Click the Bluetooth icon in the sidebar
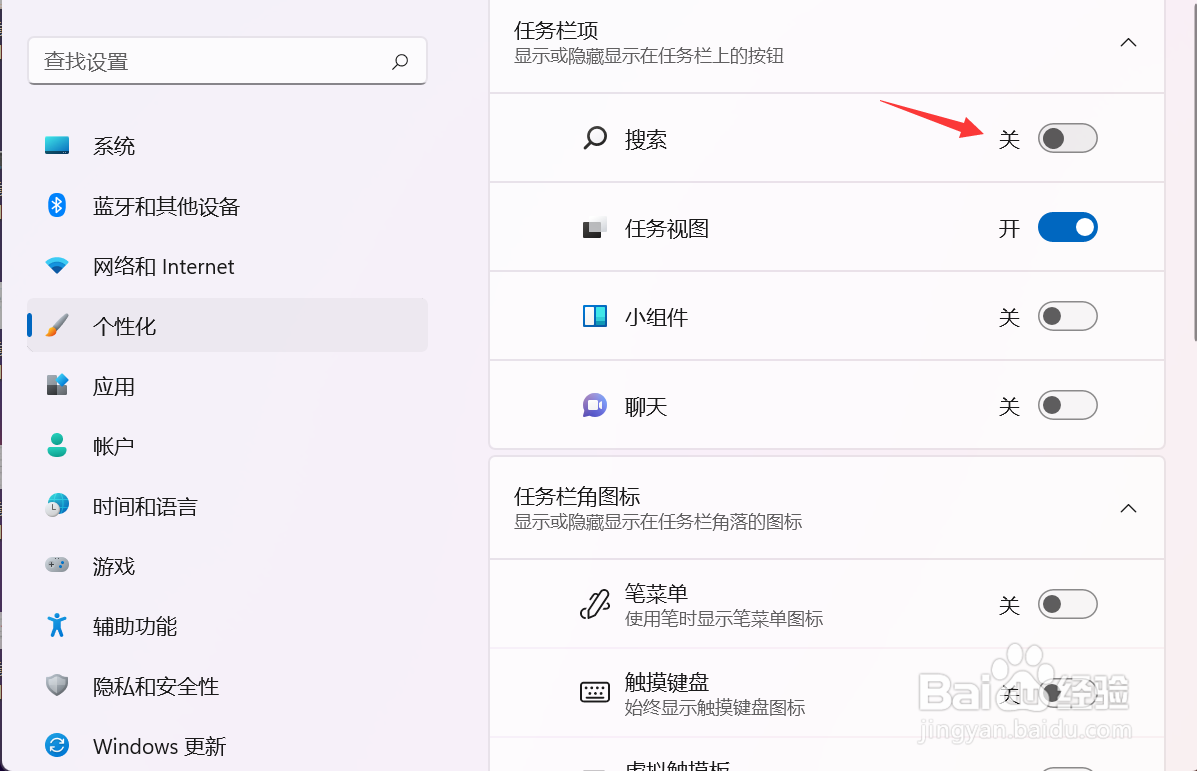The height and width of the screenshot is (771, 1197). point(57,205)
